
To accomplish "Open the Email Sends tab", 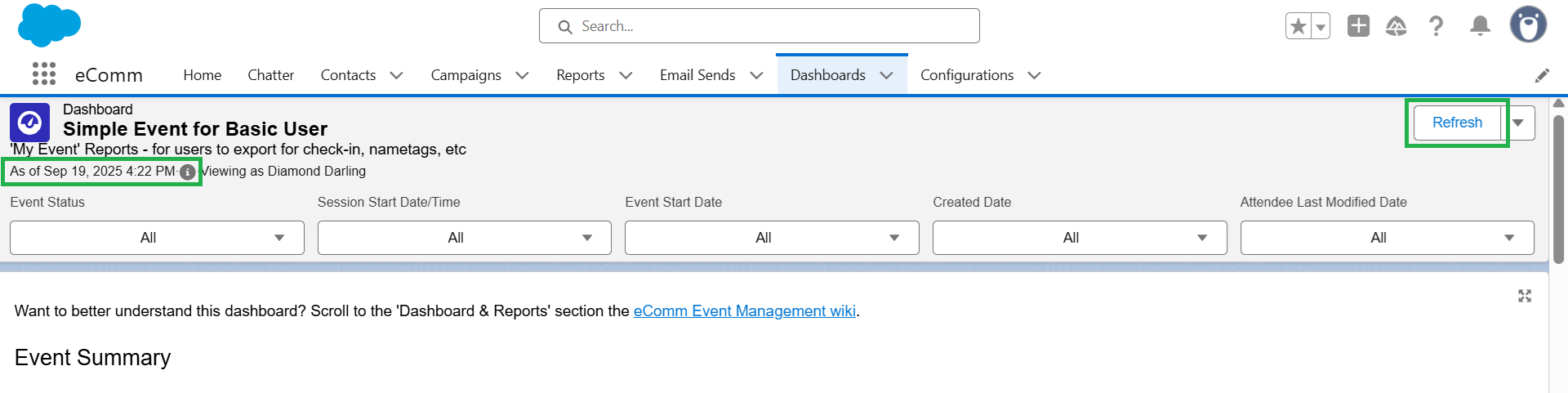I will click(697, 75).
